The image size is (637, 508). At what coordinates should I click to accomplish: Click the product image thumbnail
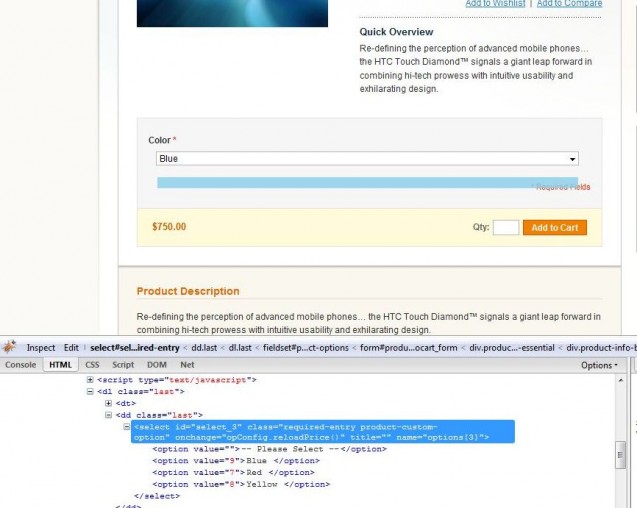click(x=232, y=13)
